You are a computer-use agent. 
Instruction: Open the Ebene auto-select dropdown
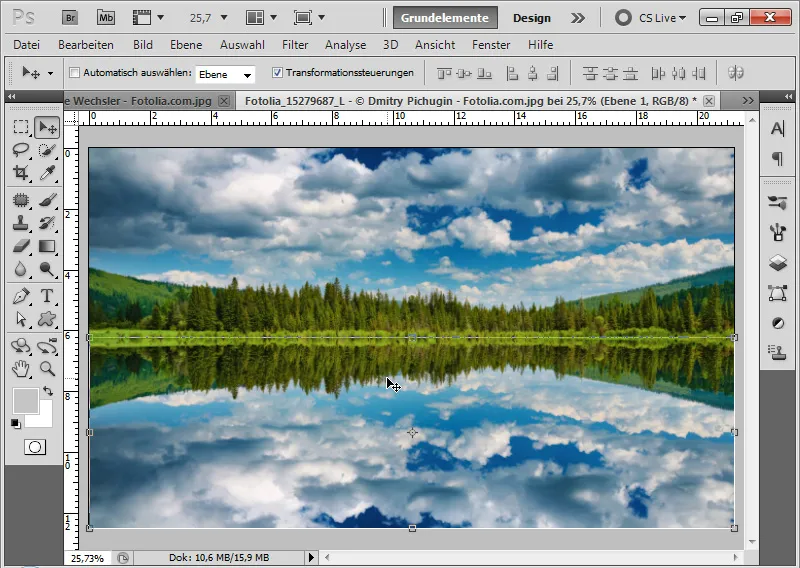[x=225, y=75]
